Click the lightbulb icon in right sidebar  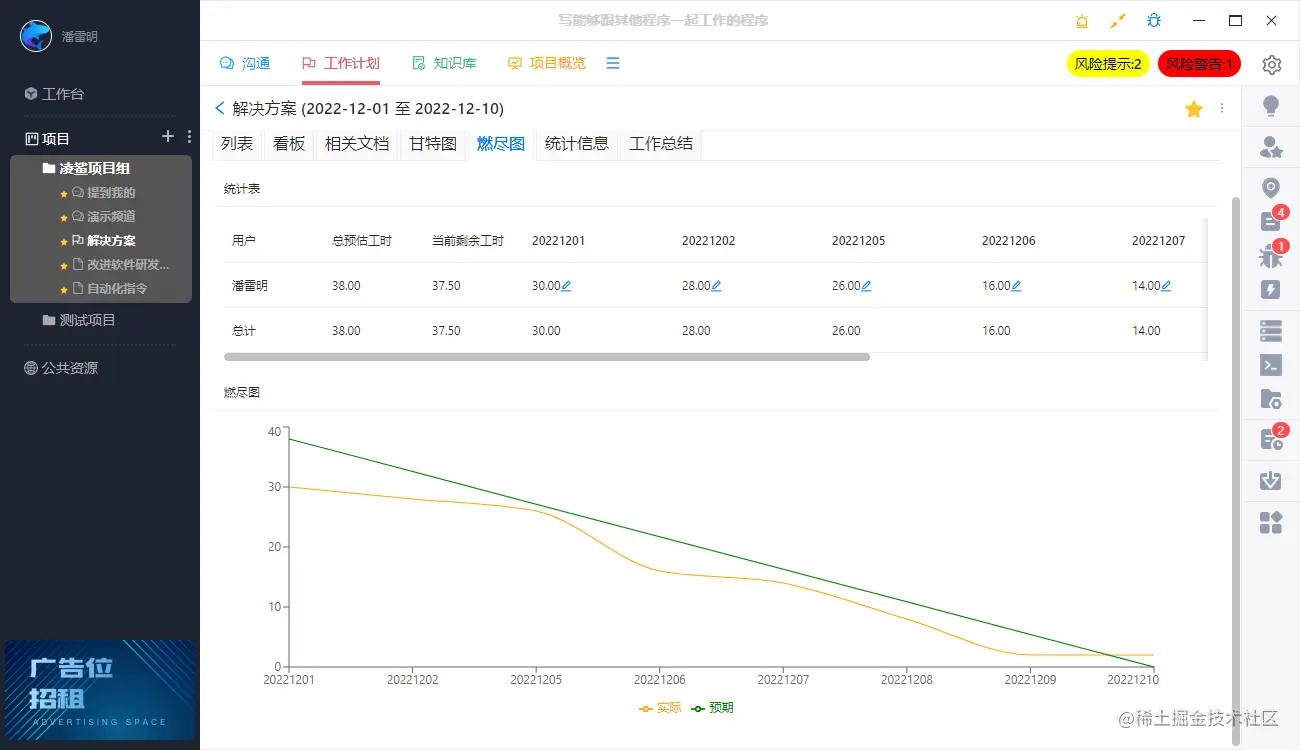pyautogui.click(x=1271, y=106)
